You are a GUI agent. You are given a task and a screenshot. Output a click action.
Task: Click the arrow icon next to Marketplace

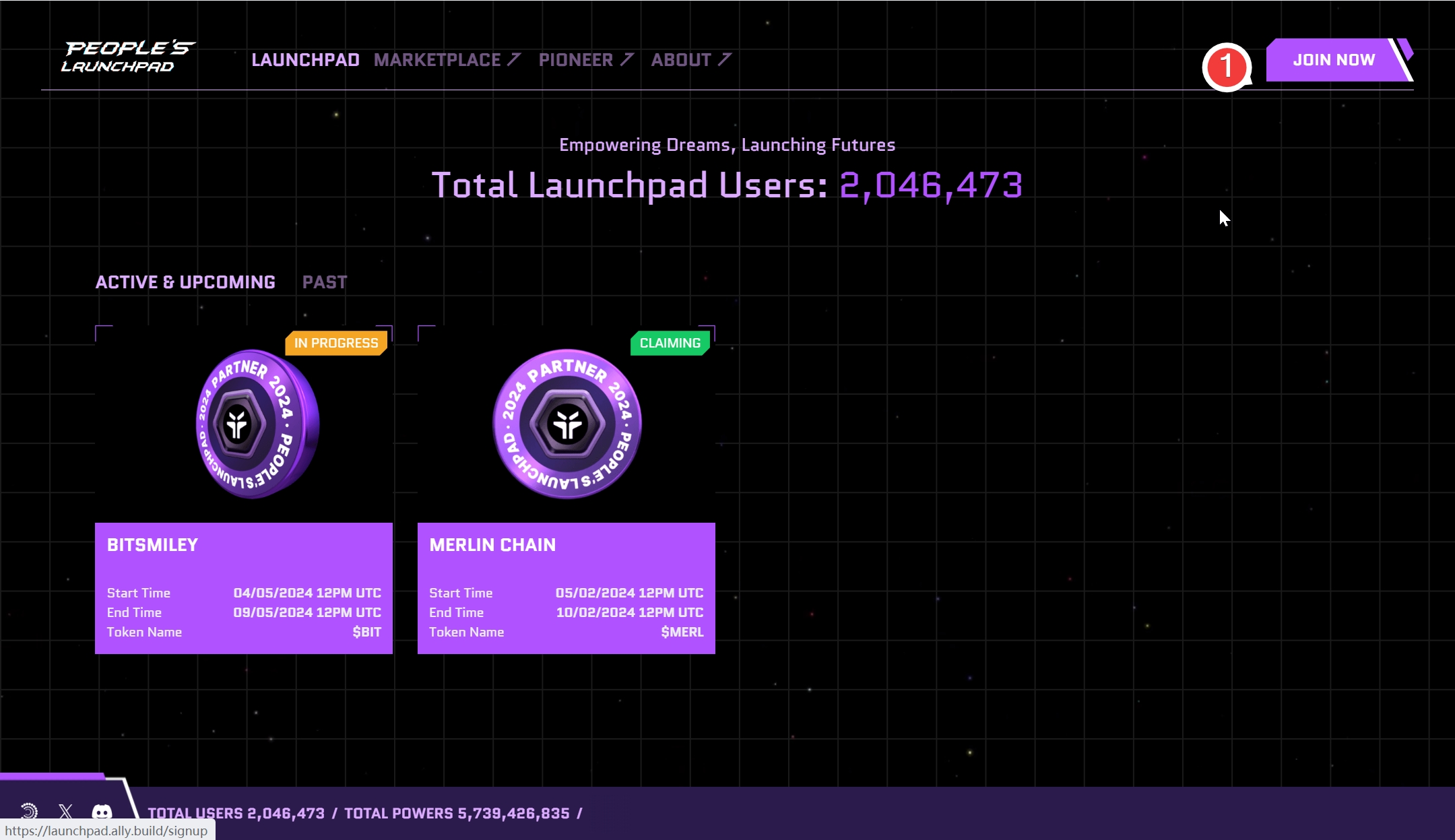coord(514,60)
